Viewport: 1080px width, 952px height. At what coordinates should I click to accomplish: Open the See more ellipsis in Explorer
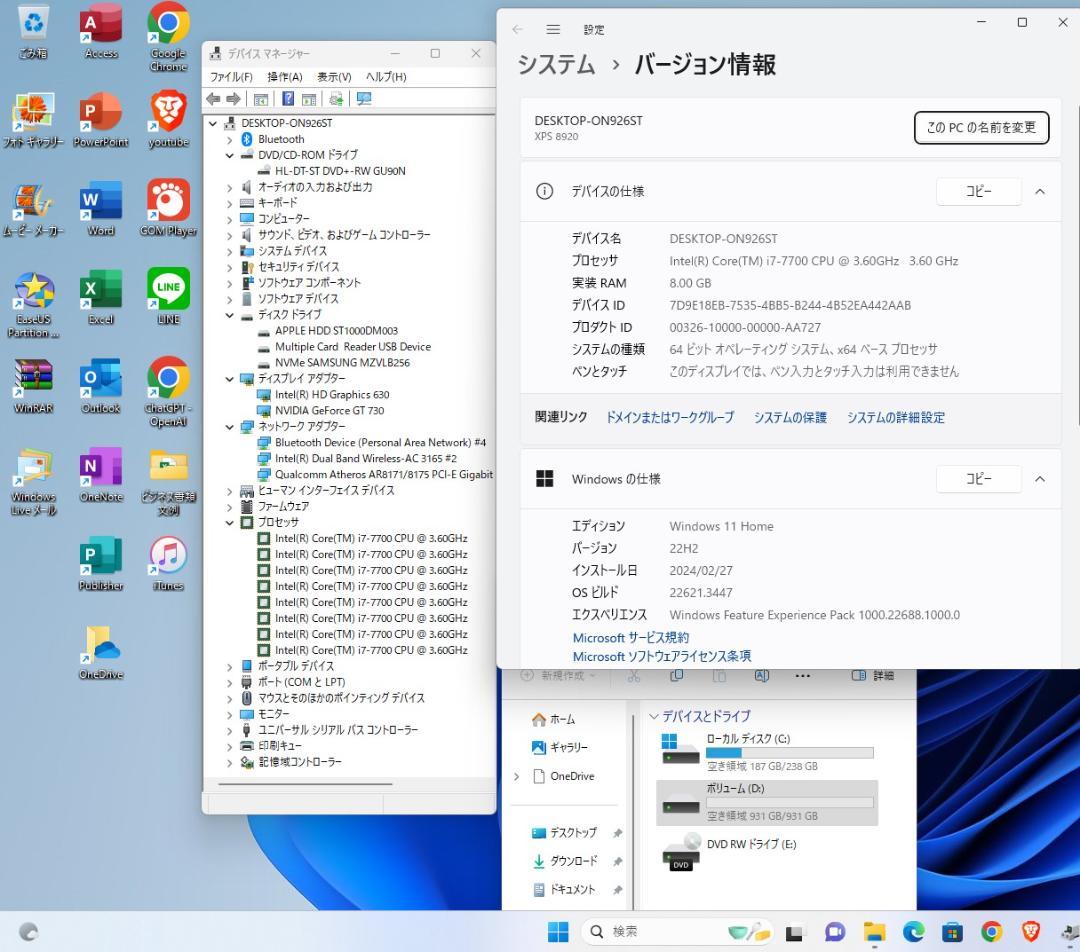coord(802,676)
